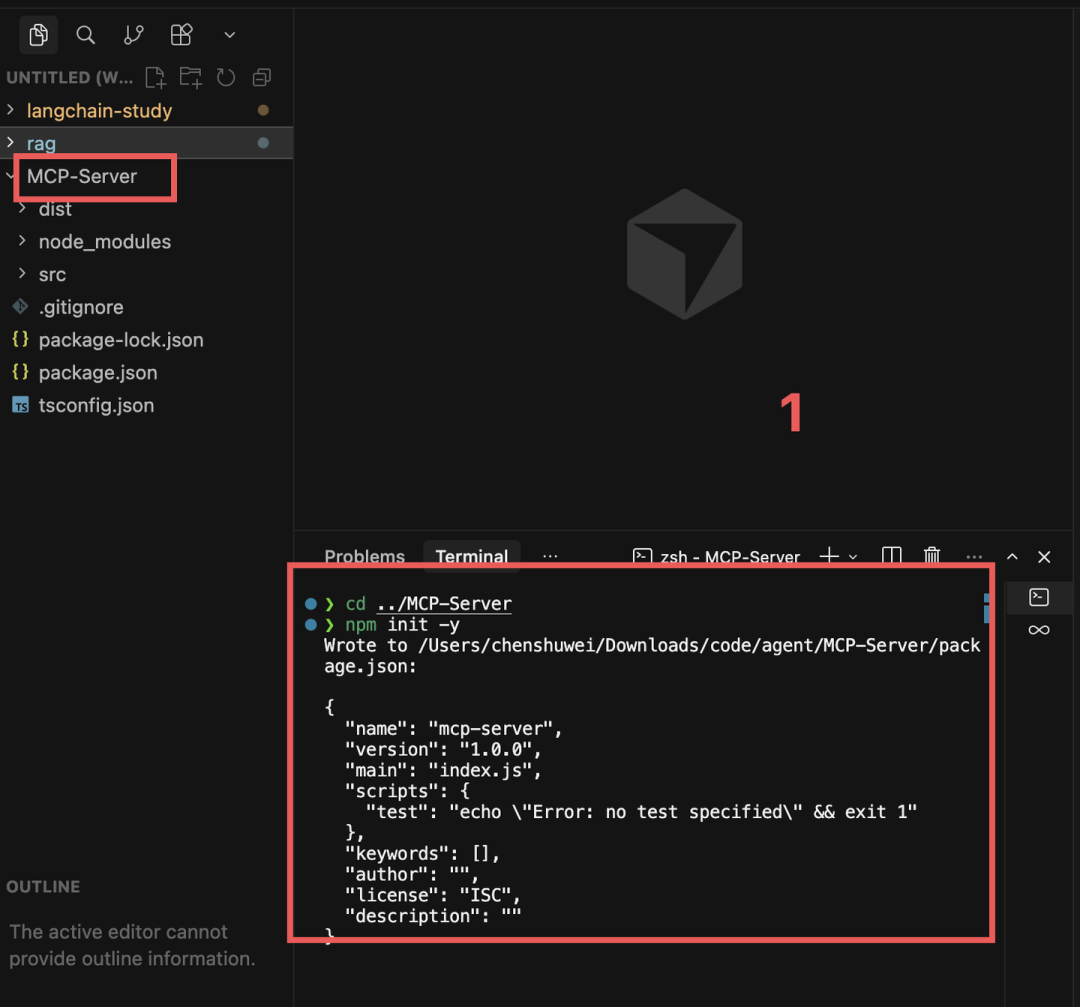Click the UNTITLED workspace header
The height and width of the screenshot is (1007, 1080).
(x=70, y=77)
